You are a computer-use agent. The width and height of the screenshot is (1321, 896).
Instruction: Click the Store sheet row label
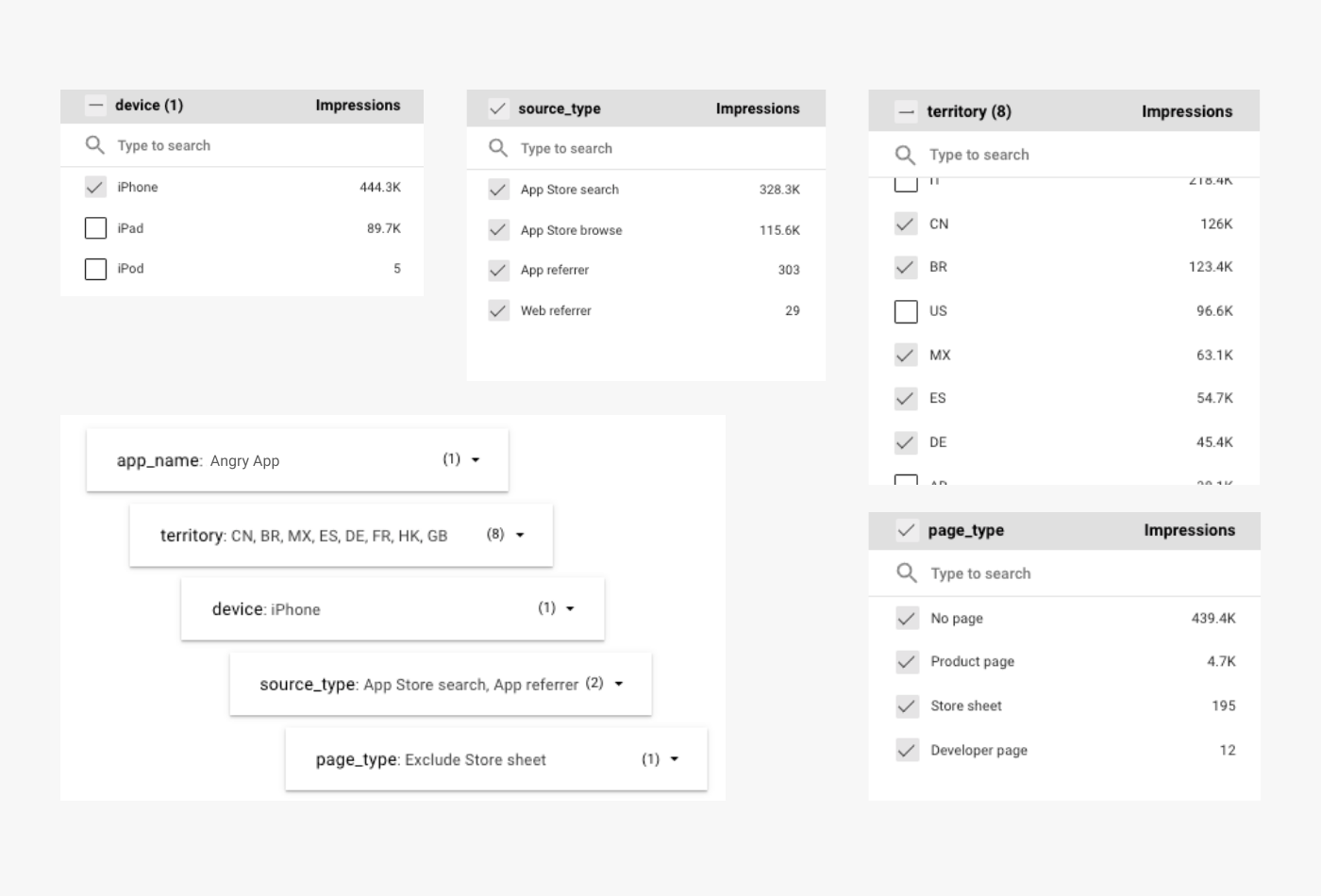point(966,705)
